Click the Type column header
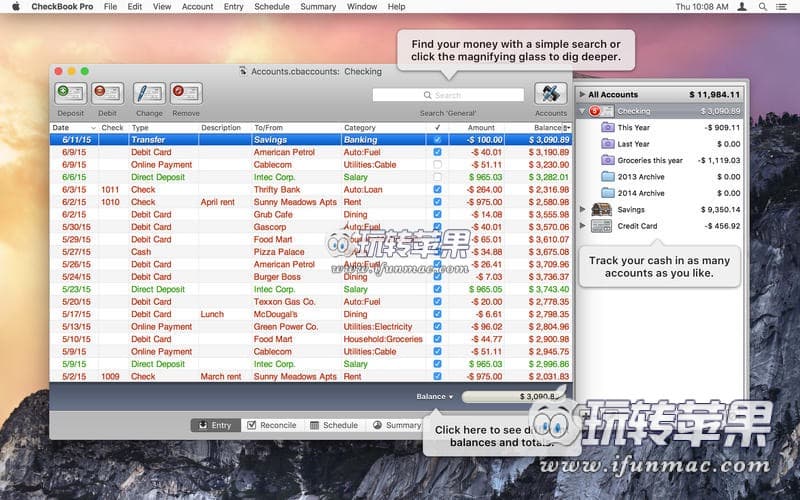Viewport: 800px width, 500px height. click(x=163, y=128)
